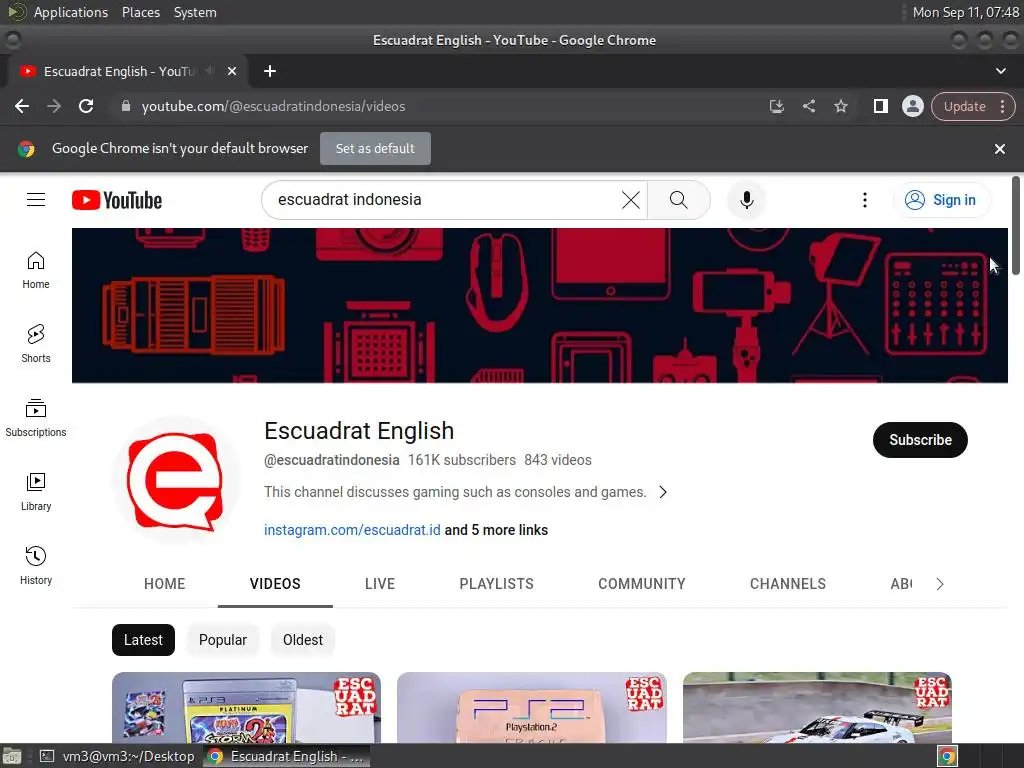Image resolution: width=1024 pixels, height=768 pixels.
Task: Switch to the HOME channel tab
Action: pos(165,584)
